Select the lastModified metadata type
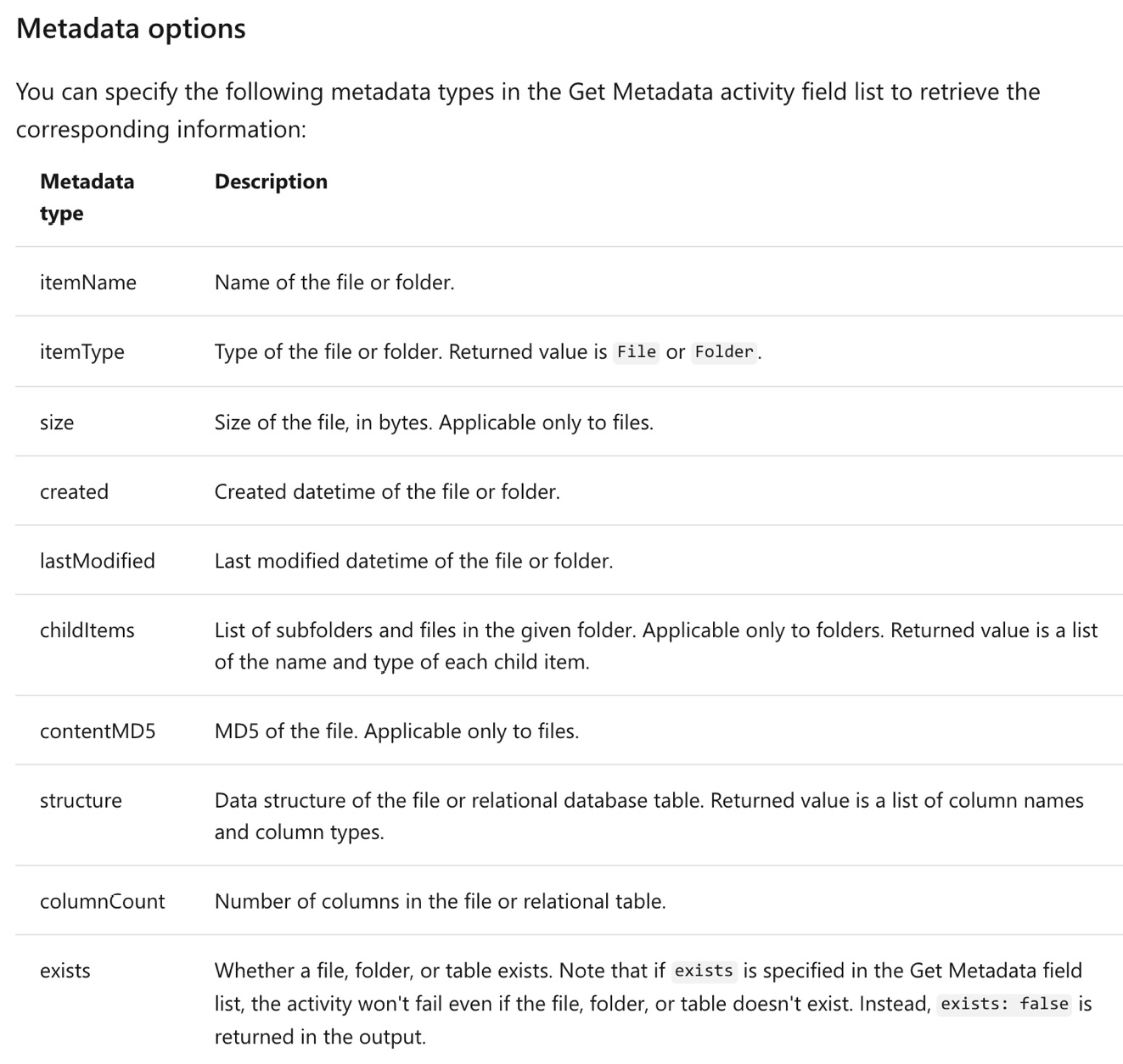1123x1064 pixels. point(97,561)
